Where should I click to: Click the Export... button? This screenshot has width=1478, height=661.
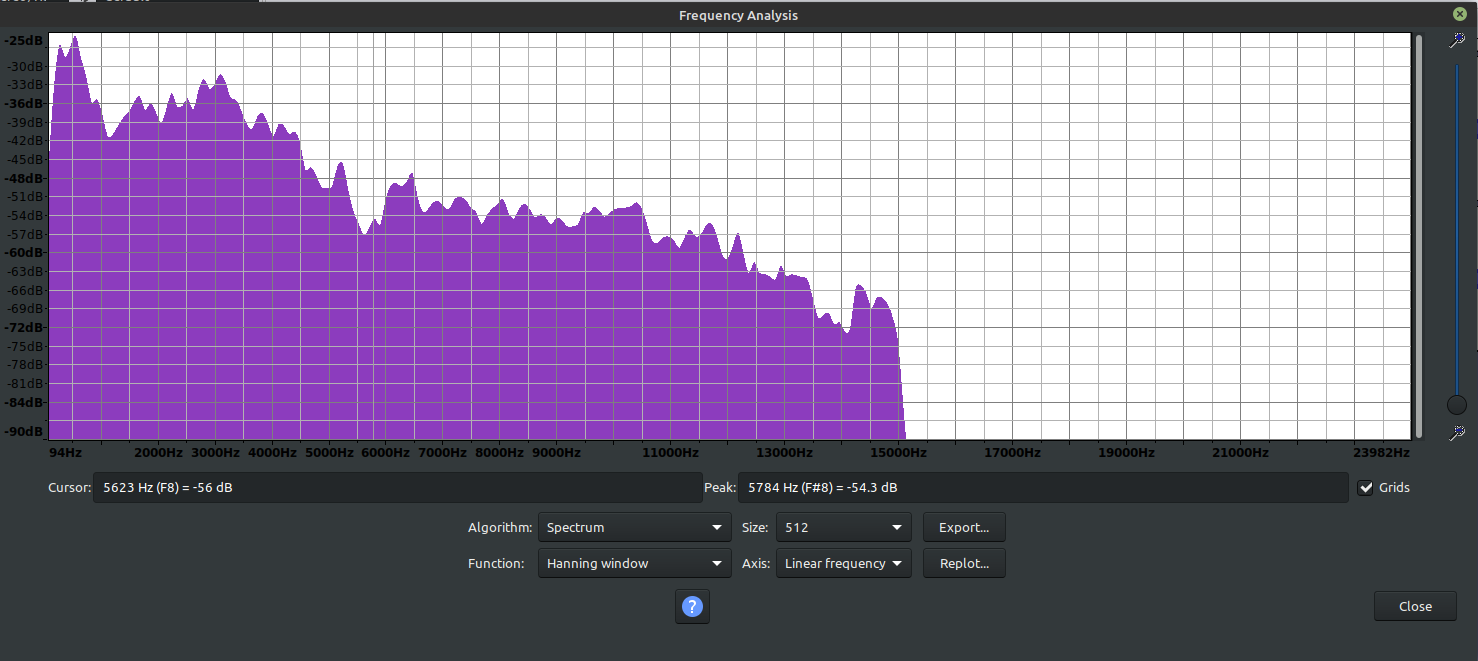(964, 527)
